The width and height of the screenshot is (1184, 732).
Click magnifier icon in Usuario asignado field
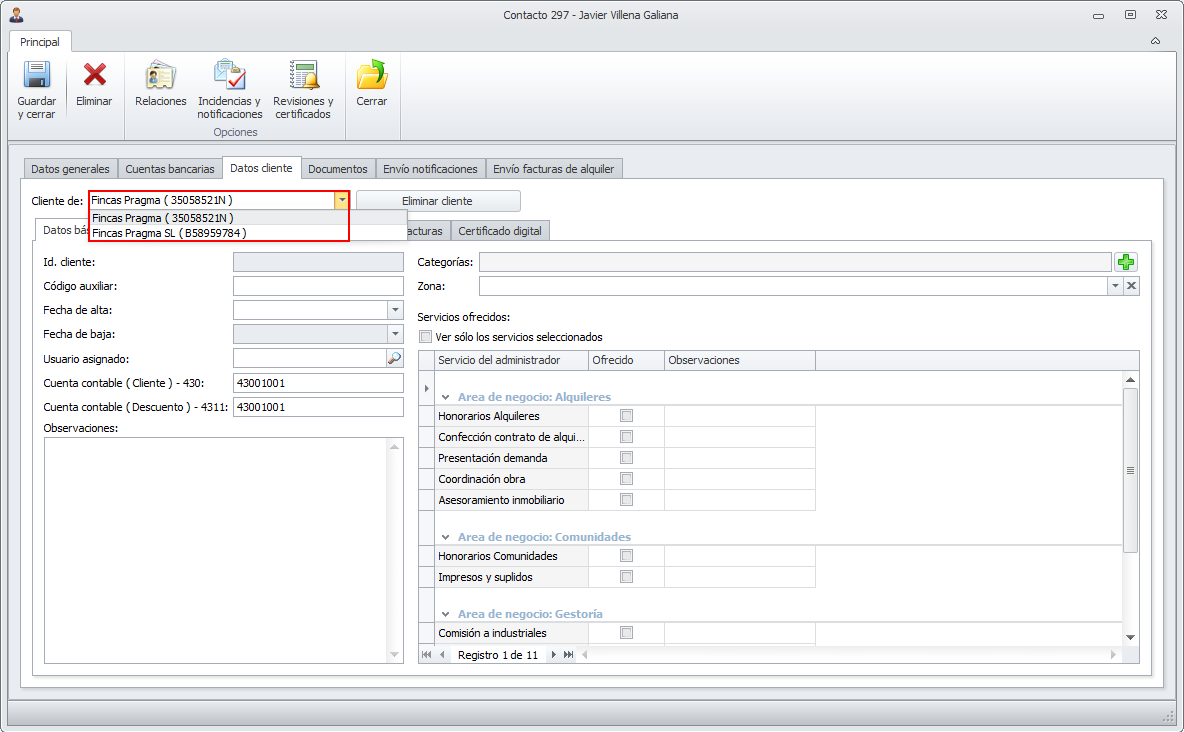[x=394, y=358]
